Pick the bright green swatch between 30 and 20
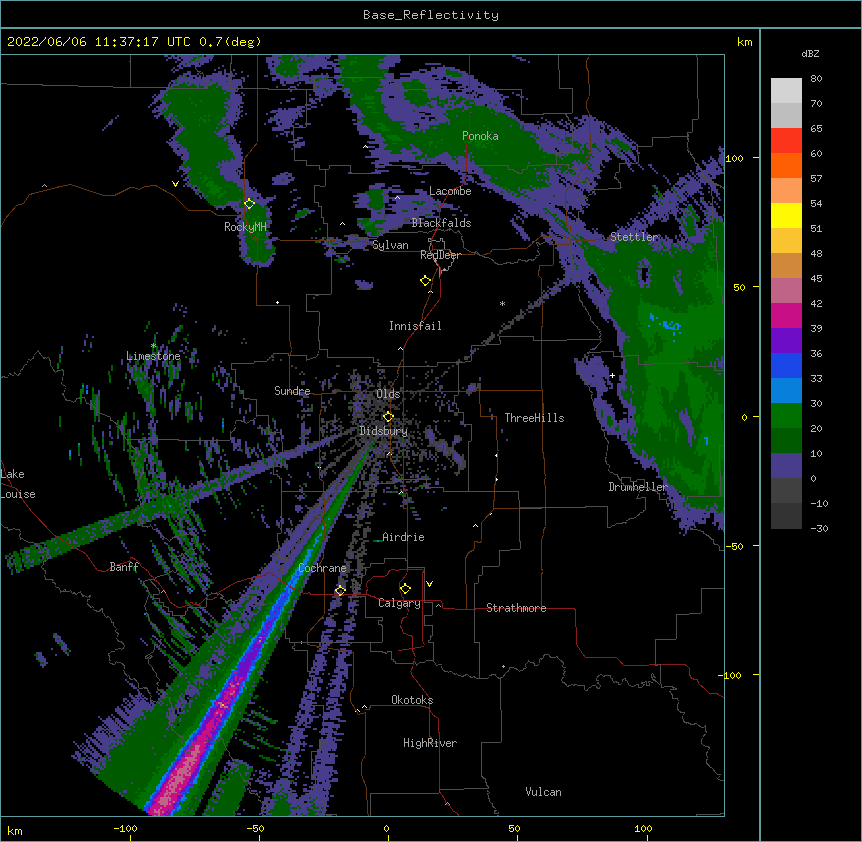The image size is (862, 842). pos(786,416)
